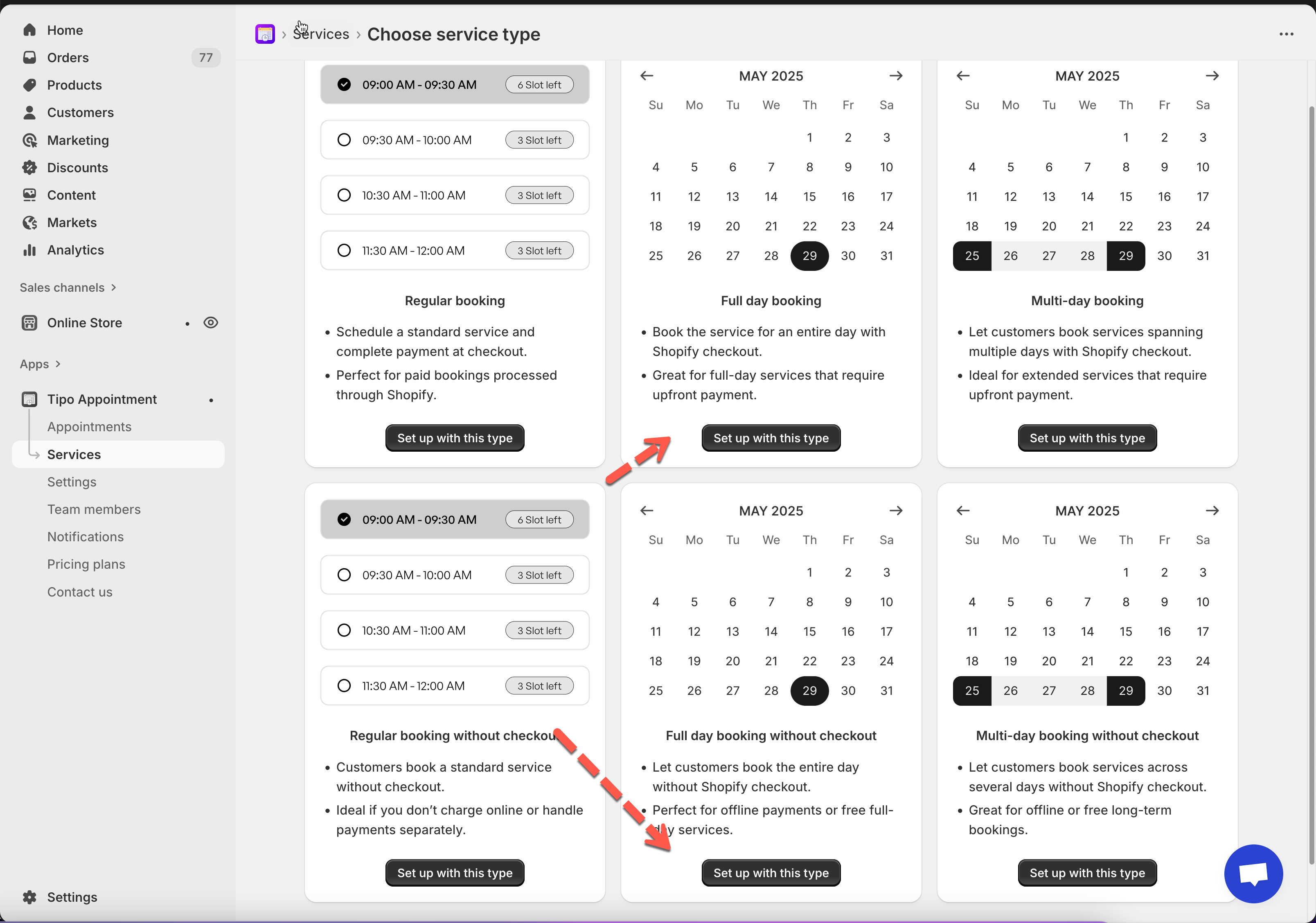Set up Multi-day booking without checkout type

click(1087, 873)
